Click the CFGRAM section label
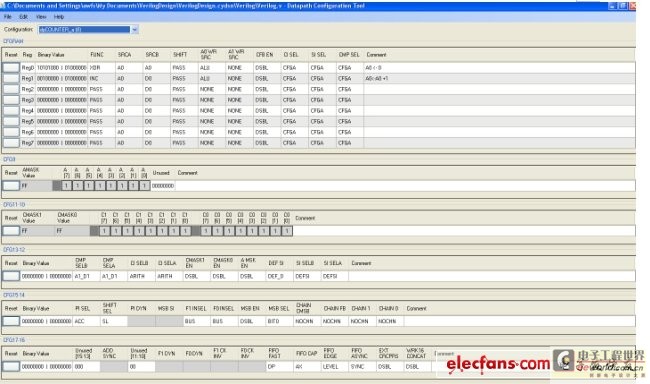The image size is (650, 384). pyautogui.click(x=13, y=41)
